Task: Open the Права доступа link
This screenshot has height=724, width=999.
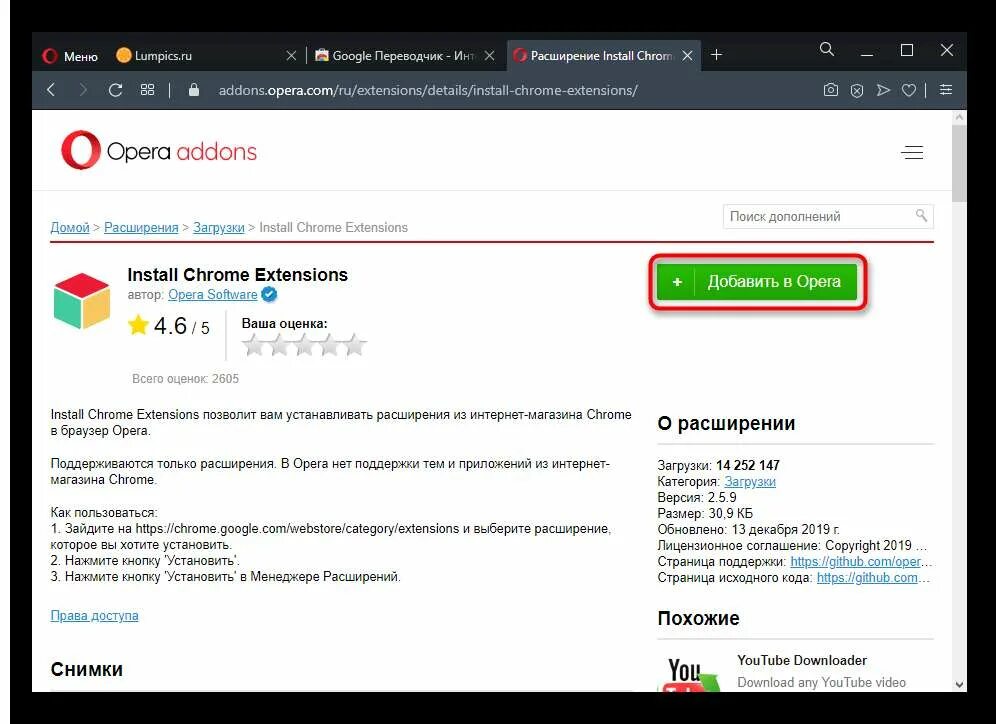Action: 94,616
